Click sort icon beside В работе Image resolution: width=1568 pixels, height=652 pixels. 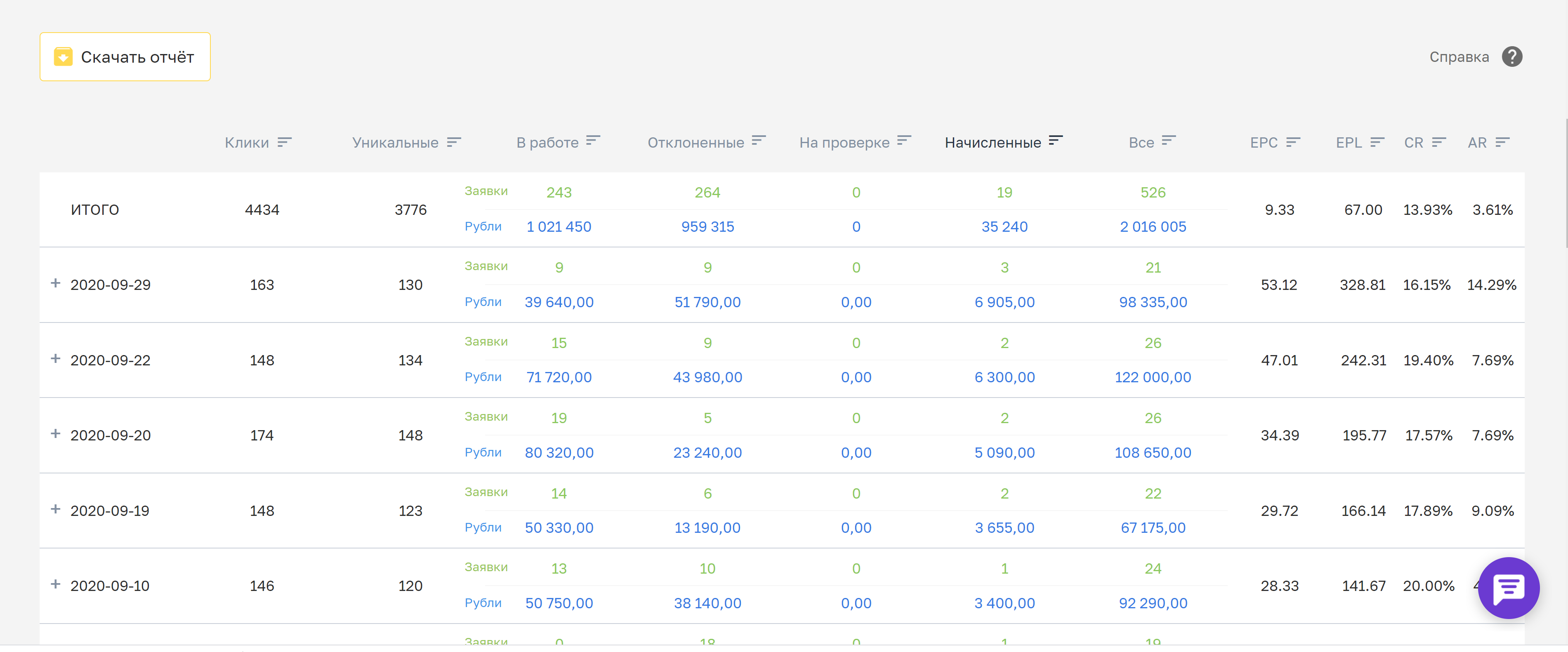click(x=593, y=141)
